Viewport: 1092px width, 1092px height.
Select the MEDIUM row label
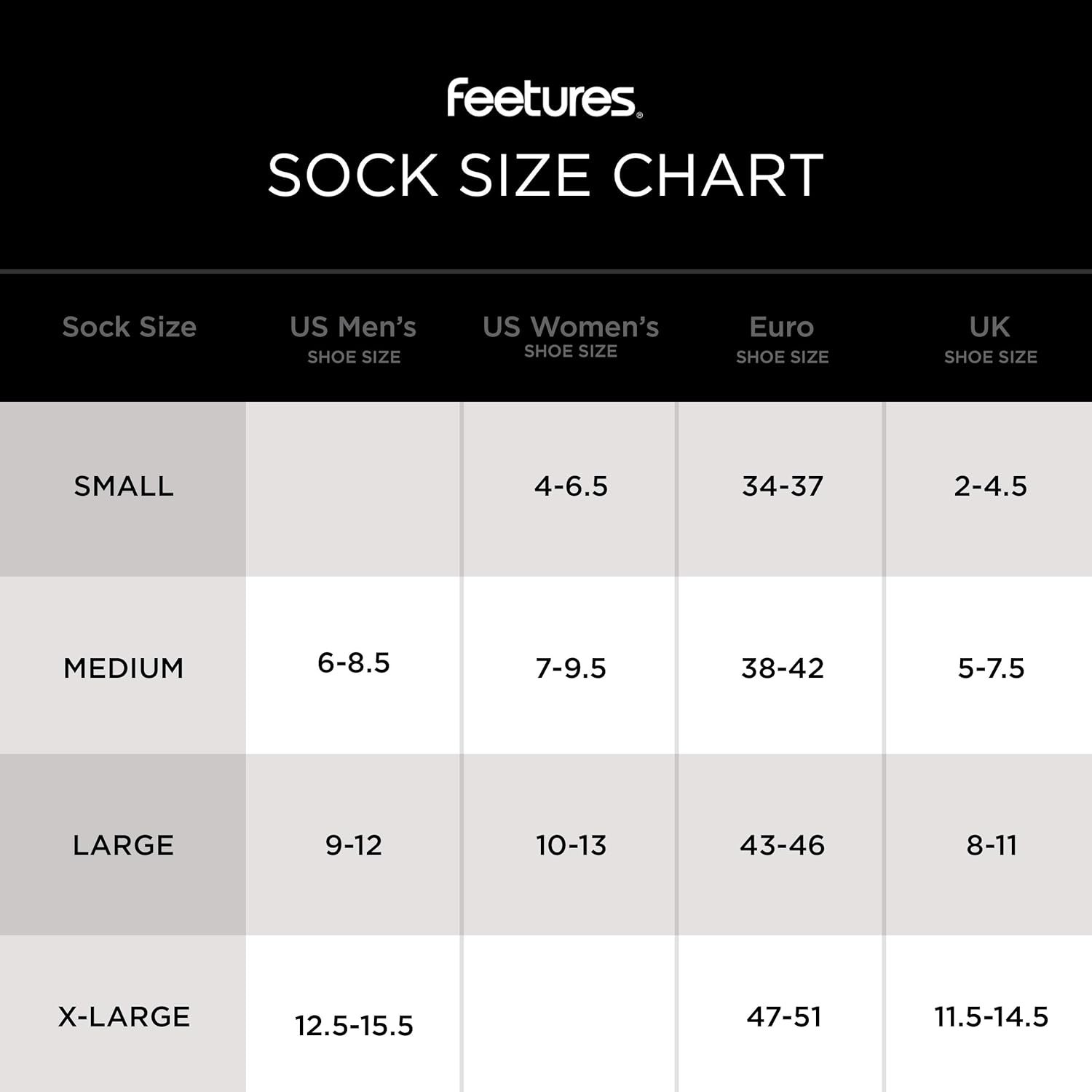tap(124, 668)
